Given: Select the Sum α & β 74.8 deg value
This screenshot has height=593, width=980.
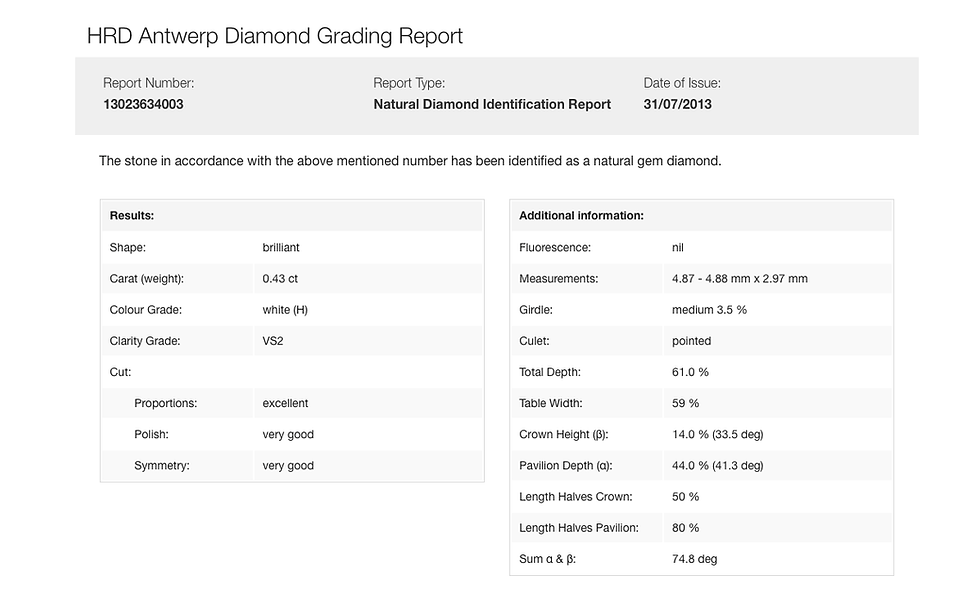Looking at the screenshot, I should 694,559.
